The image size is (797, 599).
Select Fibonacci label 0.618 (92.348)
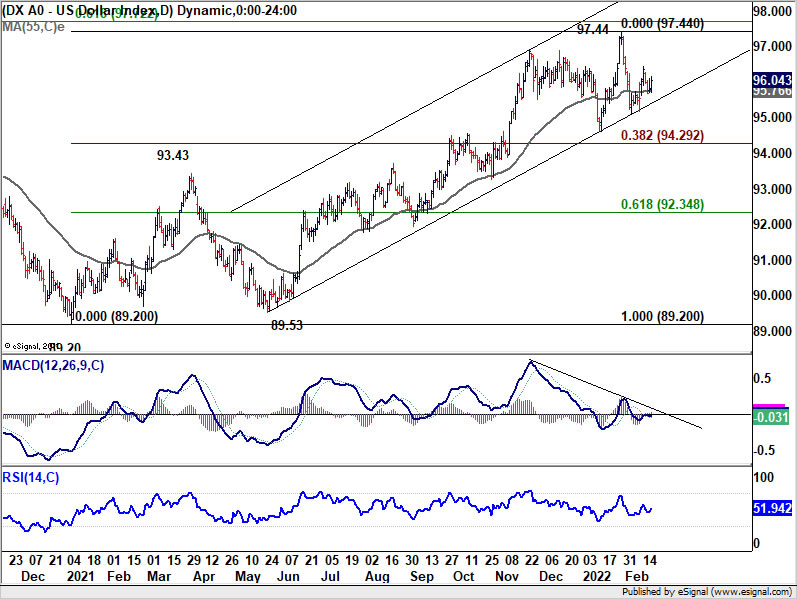tap(662, 204)
